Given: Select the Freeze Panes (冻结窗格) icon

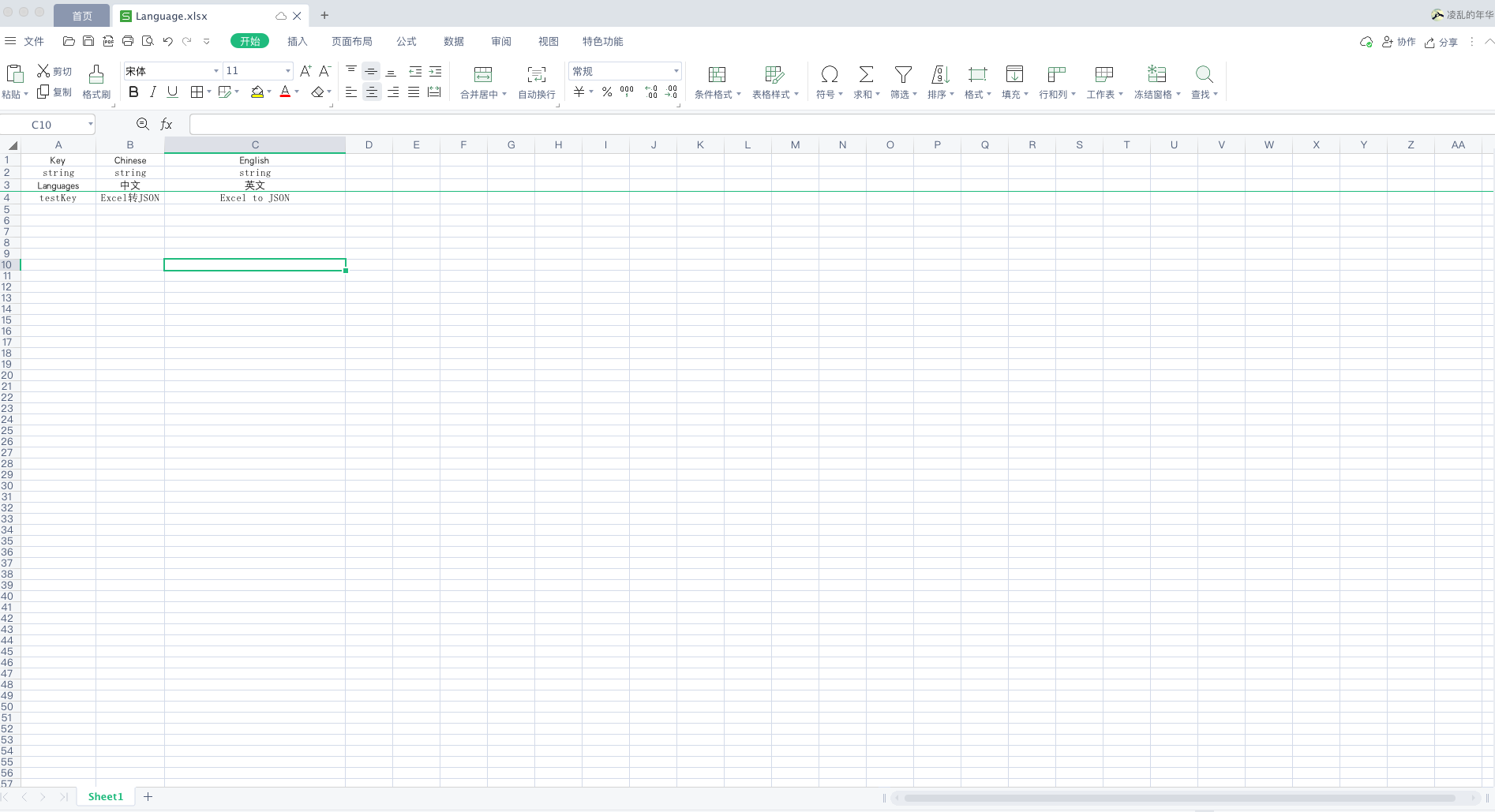Looking at the screenshot, I should 1156,75.
